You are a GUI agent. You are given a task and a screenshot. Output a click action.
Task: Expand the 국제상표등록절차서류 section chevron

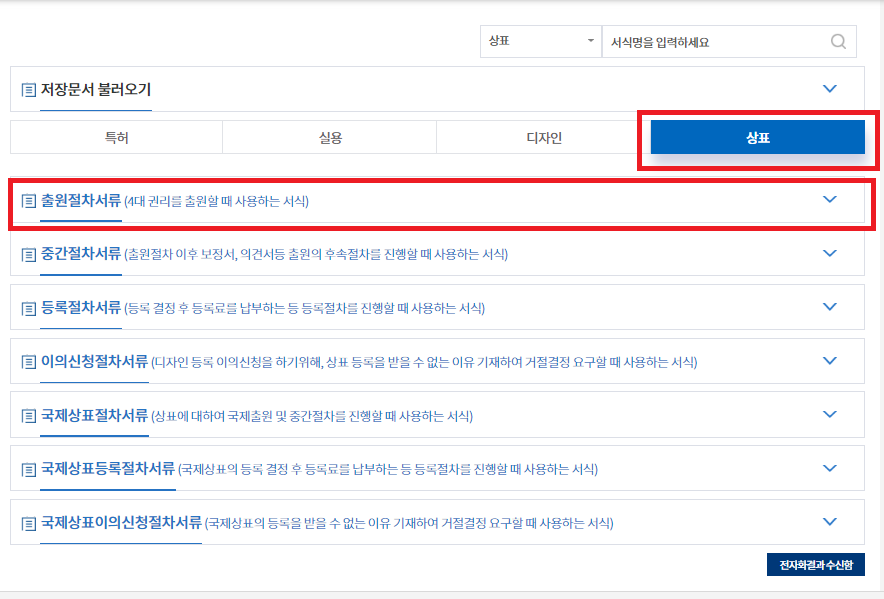[829, 468]
